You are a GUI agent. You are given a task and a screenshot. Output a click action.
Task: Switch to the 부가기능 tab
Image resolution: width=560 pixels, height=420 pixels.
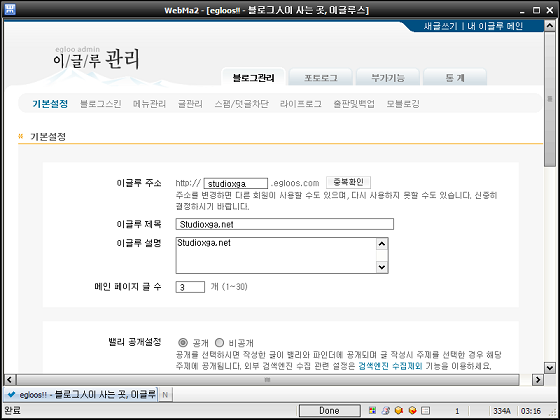388,78
